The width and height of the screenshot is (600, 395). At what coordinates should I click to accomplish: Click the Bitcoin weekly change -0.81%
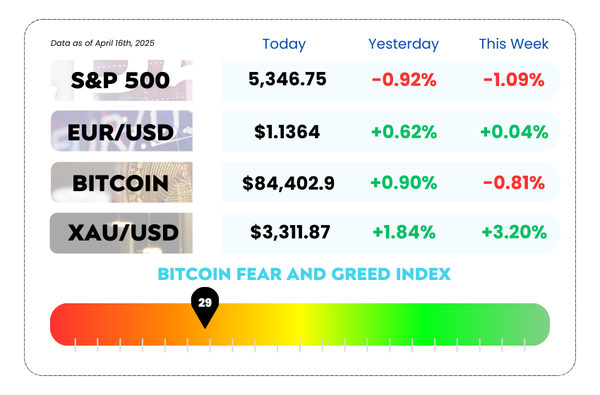[x=514, y=183]
